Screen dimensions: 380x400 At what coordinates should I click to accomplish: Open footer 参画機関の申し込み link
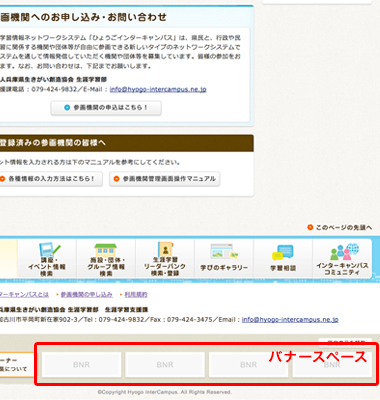click(86, 295)
